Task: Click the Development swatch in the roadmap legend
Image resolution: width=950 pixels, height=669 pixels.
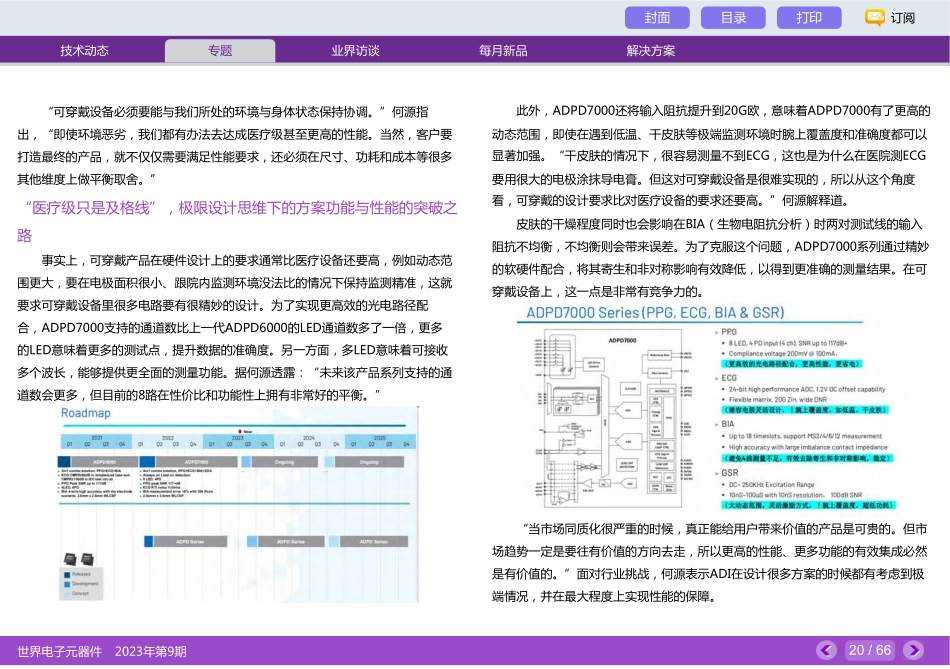Action: pyautogui.click(x=67, y=583)
